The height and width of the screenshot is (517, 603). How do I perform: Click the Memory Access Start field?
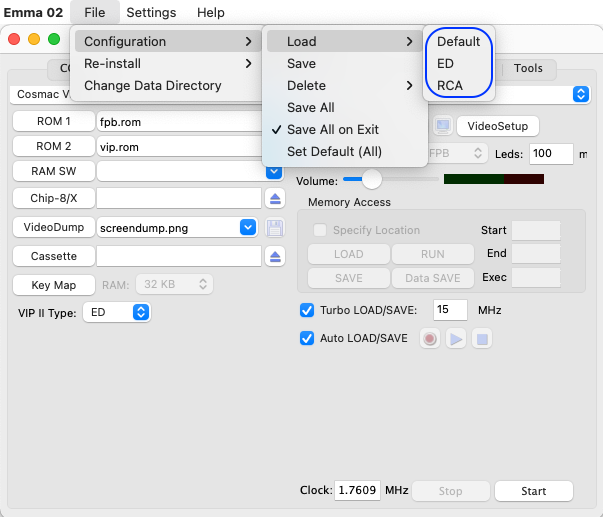(536, 230)
